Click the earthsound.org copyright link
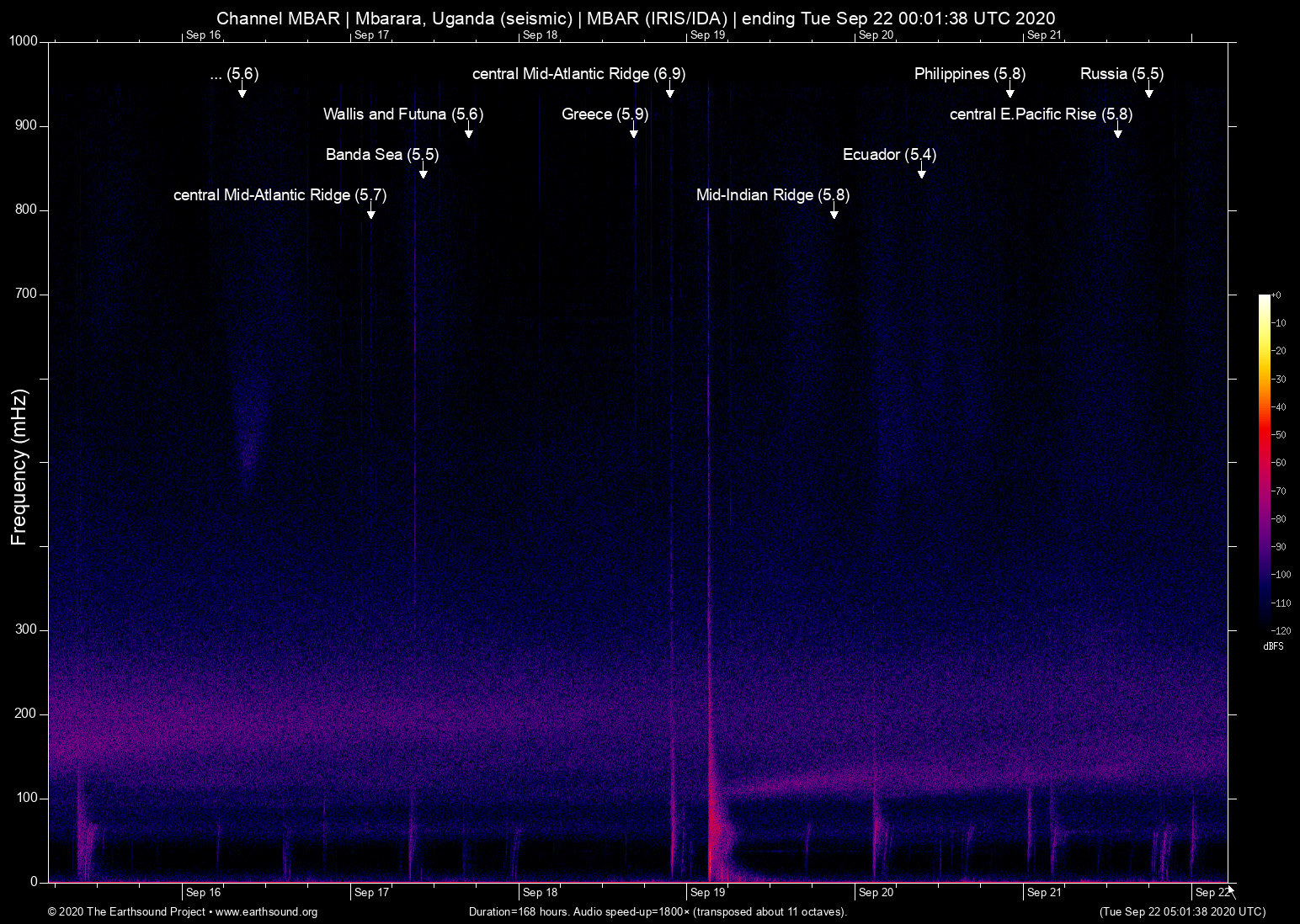This screenshot has width=1300, height=924. coord(183,912)
